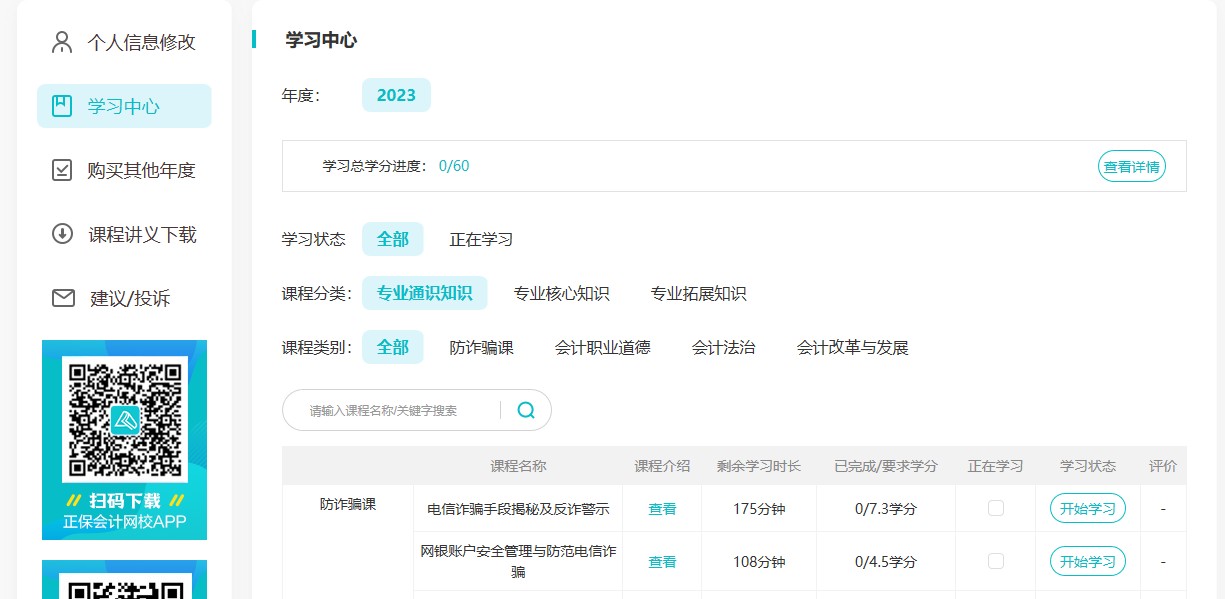Click the magnifier search icon

coord(526,410)
